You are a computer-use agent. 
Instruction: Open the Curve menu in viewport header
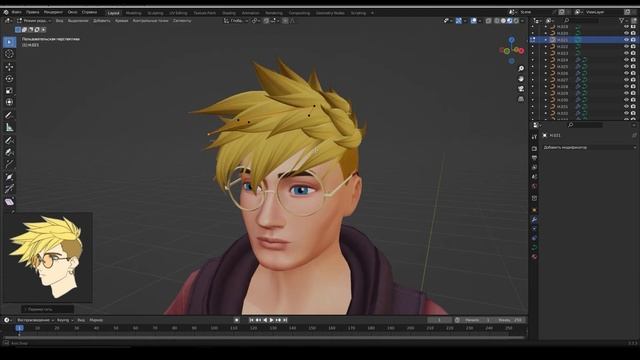tap(121, 21)
